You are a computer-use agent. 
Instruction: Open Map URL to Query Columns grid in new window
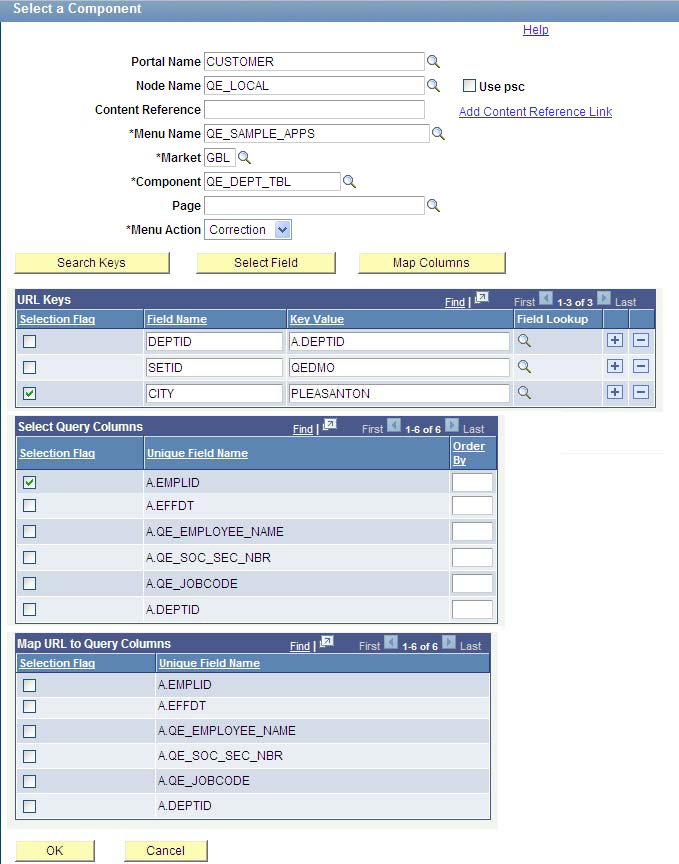click(x=327, y=642)
